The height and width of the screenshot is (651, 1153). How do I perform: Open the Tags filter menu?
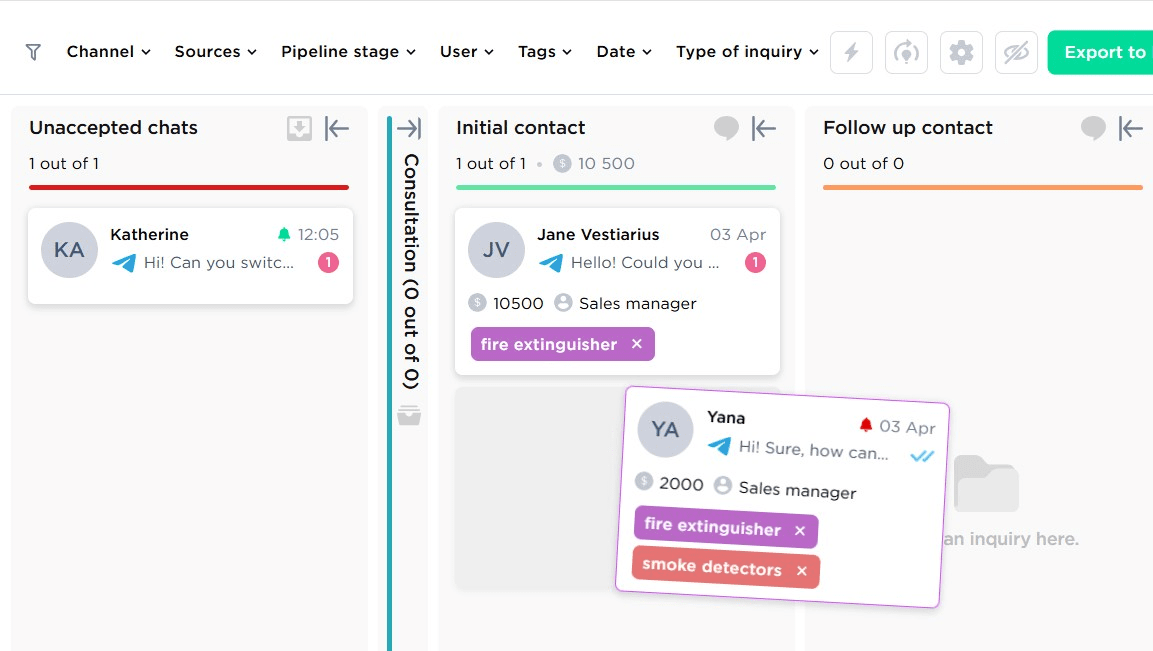(544, 52)
